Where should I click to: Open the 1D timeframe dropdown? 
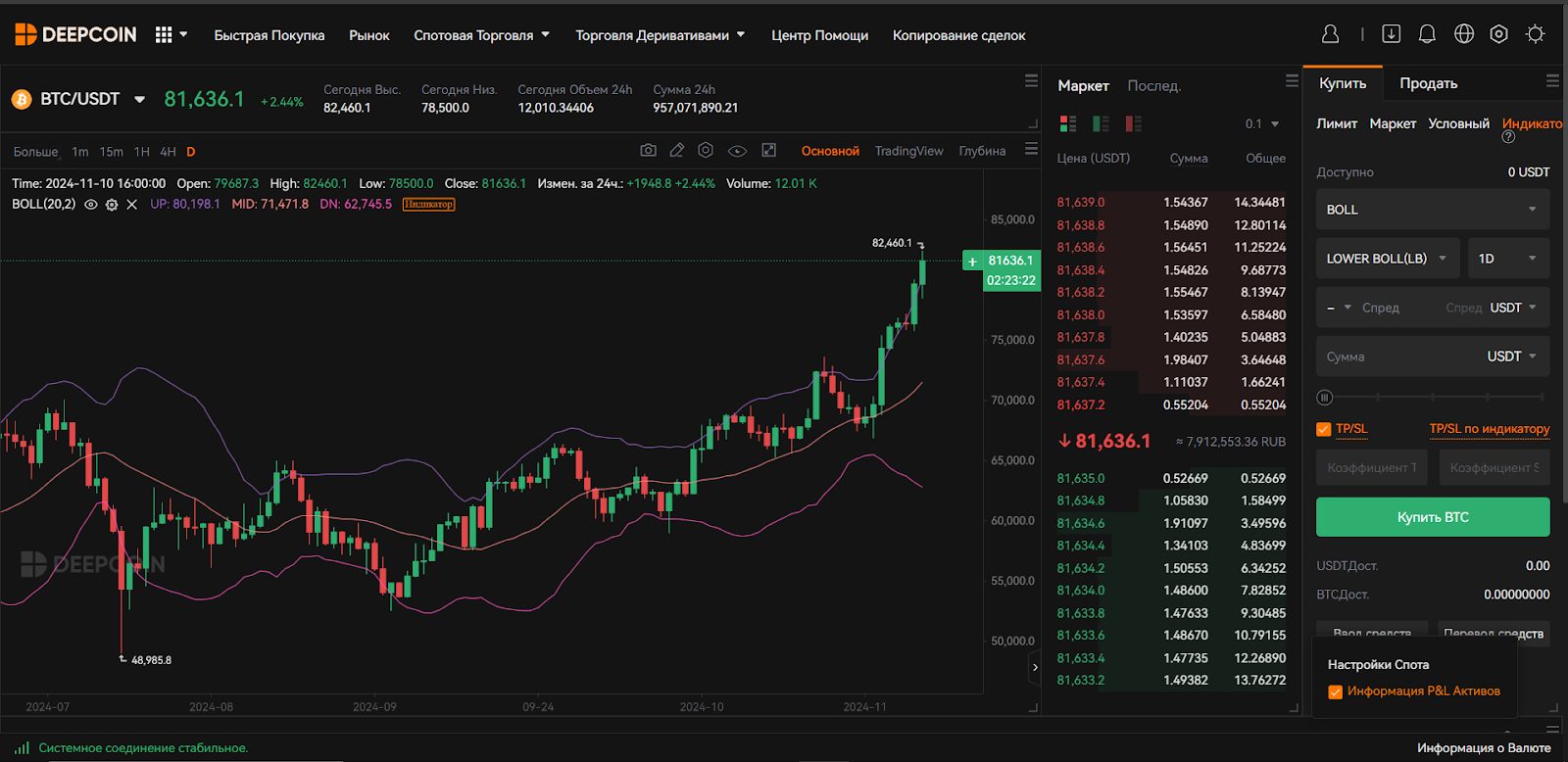[1508, 259]
